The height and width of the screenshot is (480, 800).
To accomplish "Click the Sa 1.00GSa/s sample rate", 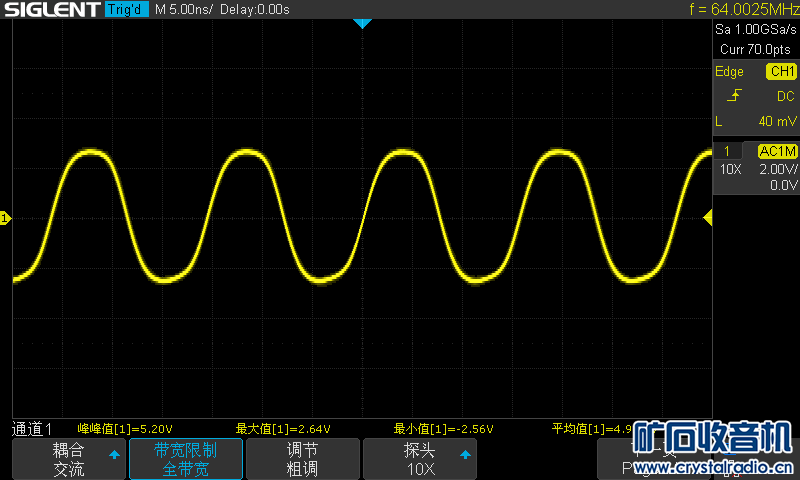I will click(756, 30).
